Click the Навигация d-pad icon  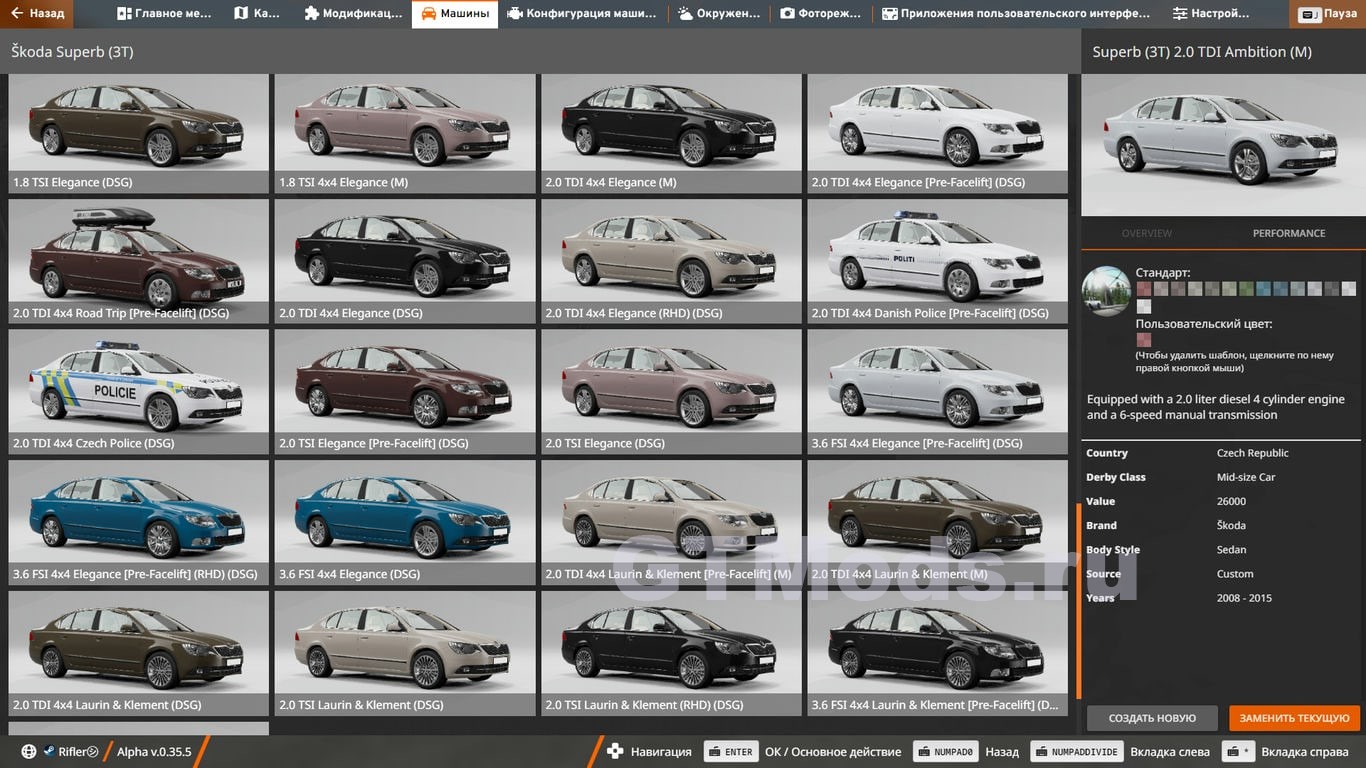616,752
